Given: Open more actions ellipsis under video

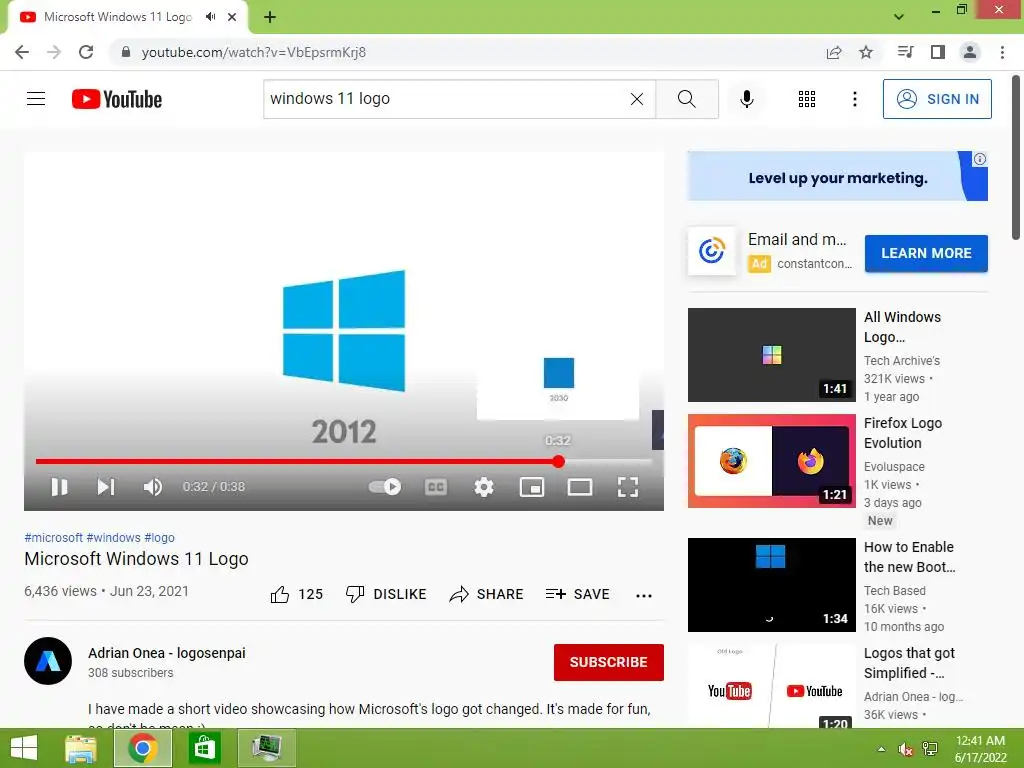Looking at the screenshot, I should pos(644,595).
